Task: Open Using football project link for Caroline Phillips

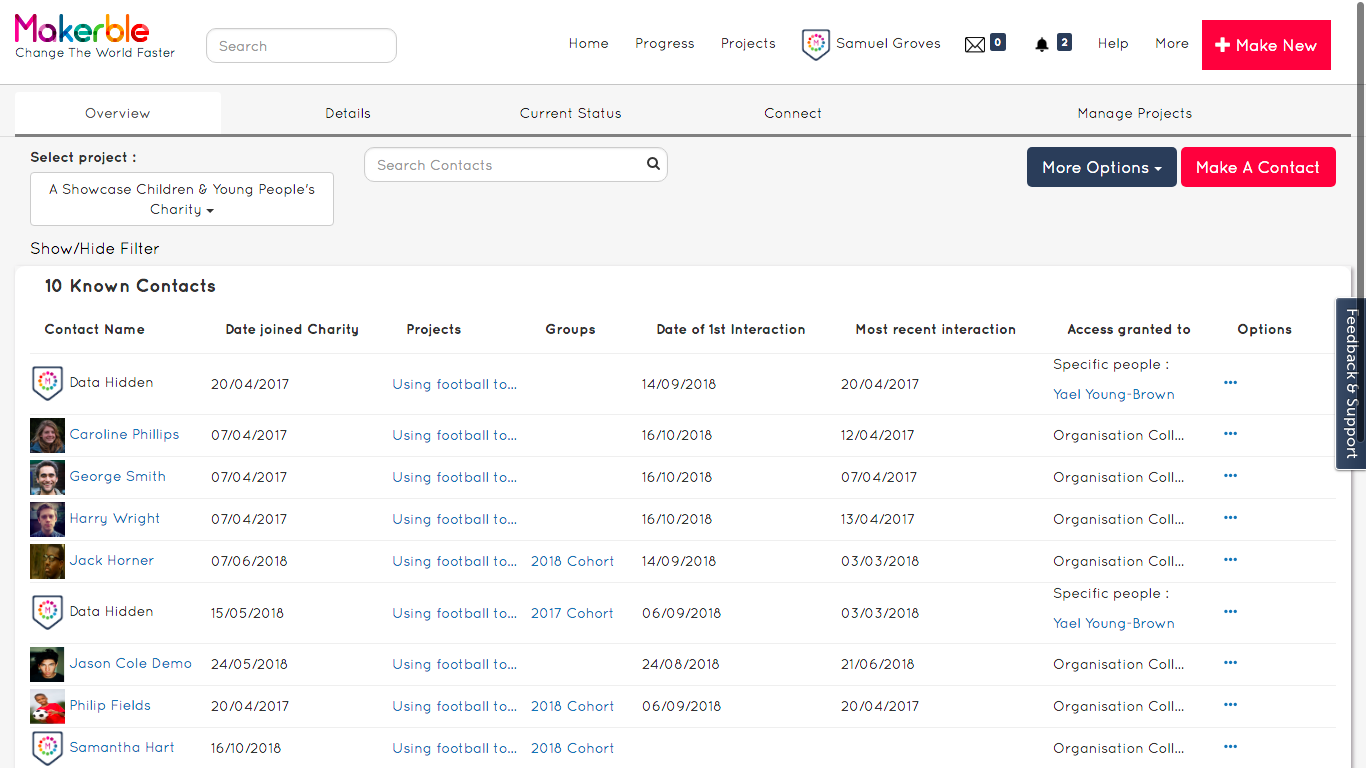Action: click(x=455, y=435)
